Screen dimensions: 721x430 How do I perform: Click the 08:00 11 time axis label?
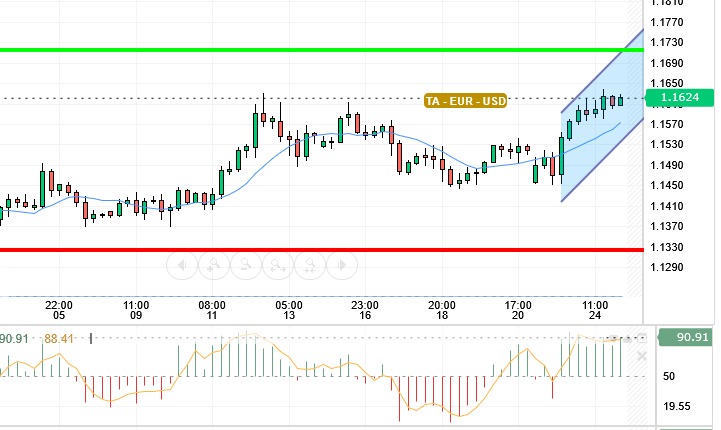212,310
